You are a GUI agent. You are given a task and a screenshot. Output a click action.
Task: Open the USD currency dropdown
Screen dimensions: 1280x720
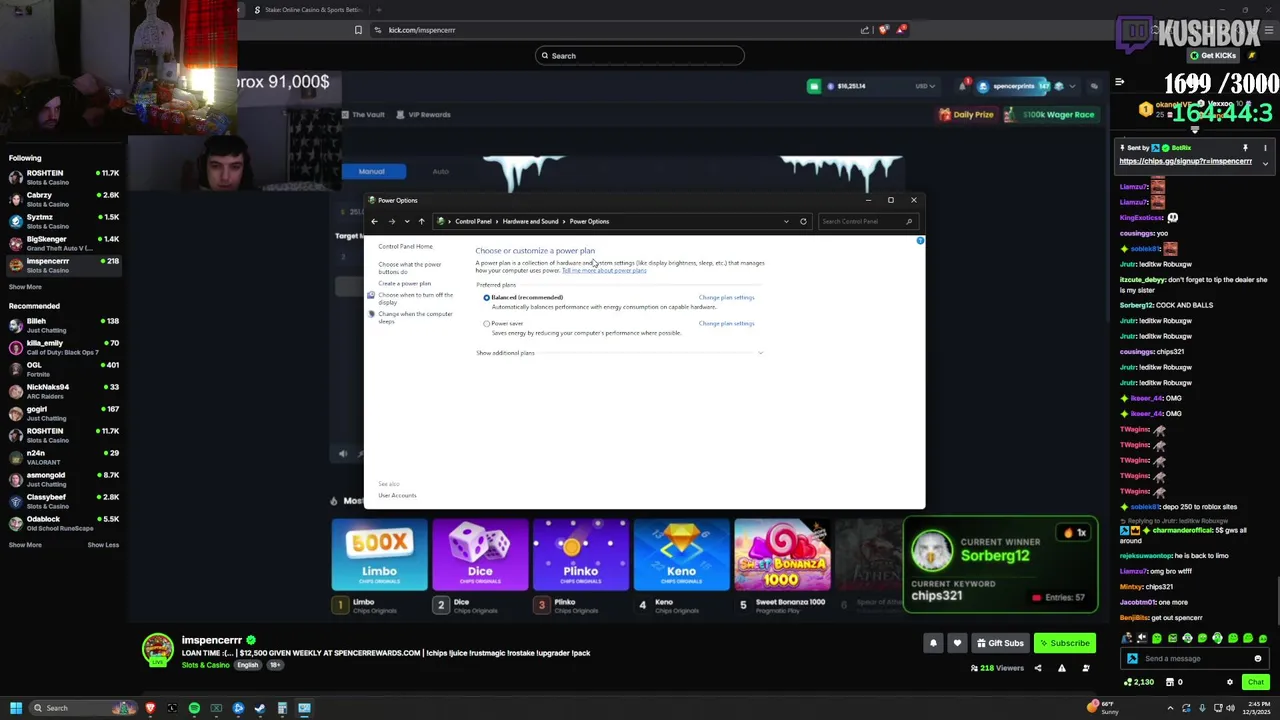point(925,86)
